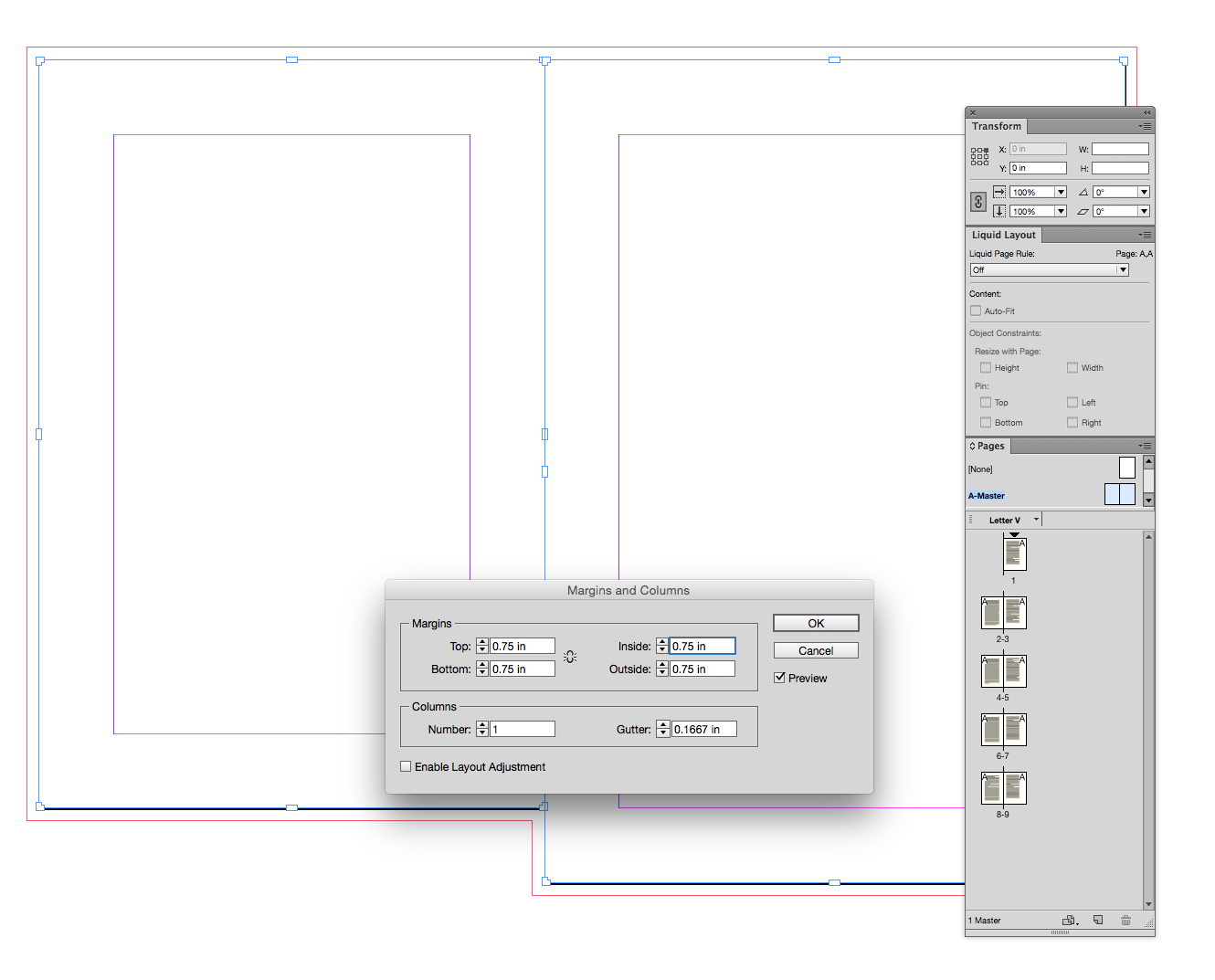Select the spread 4-5 thumbnail
This screenshot has width=1215, height=980.
coord(1003,671)
